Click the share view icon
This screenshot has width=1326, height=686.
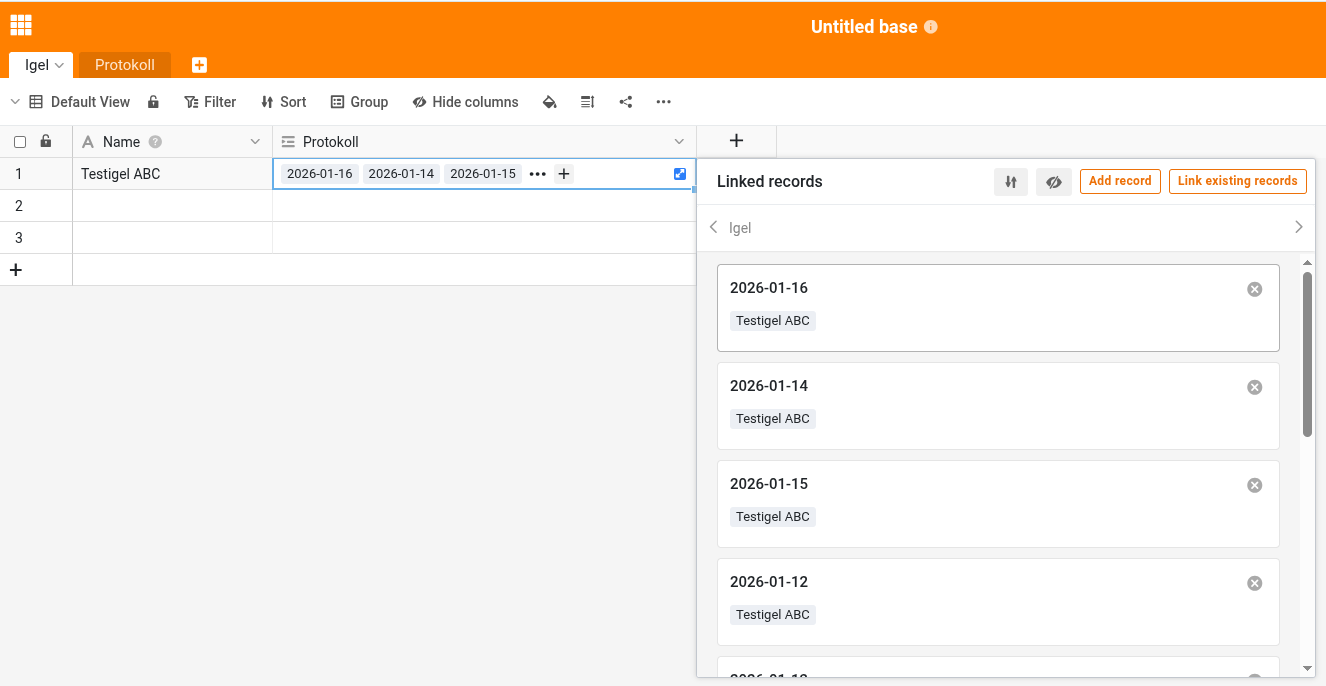click(626, 102)
